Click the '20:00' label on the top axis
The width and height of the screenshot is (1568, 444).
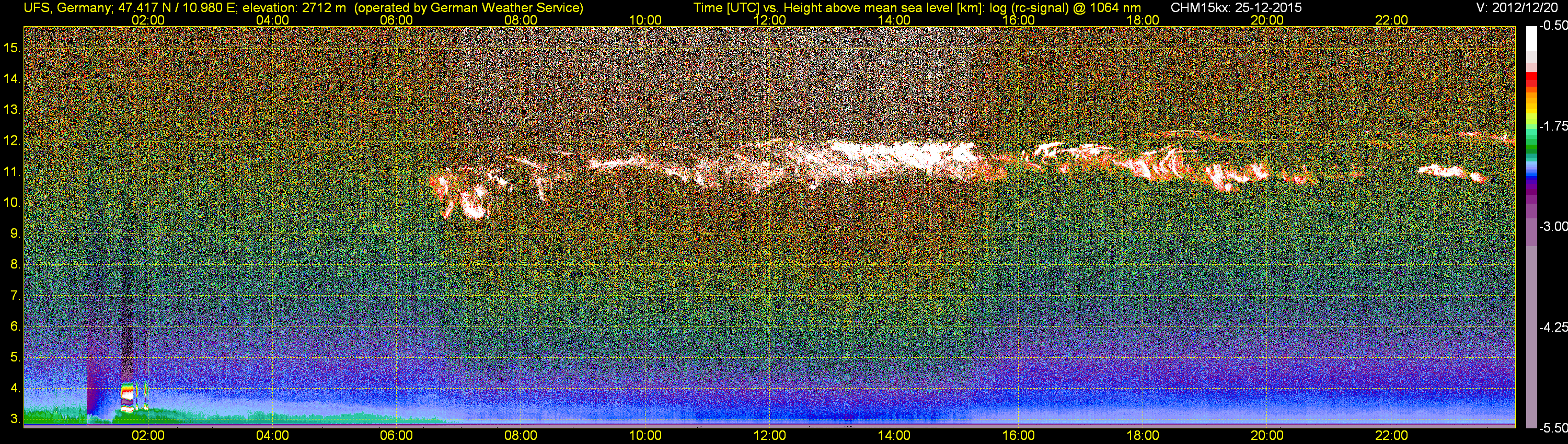tap(1267, 20)
